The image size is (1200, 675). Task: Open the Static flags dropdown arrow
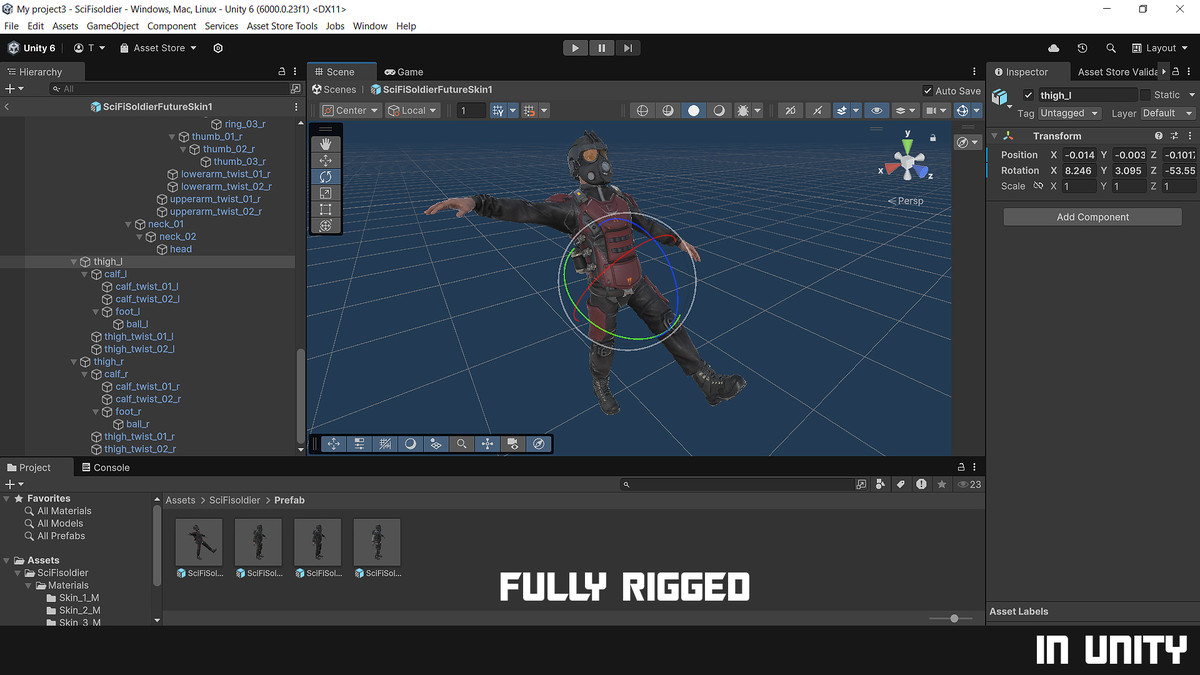[x=1190, y=95]
